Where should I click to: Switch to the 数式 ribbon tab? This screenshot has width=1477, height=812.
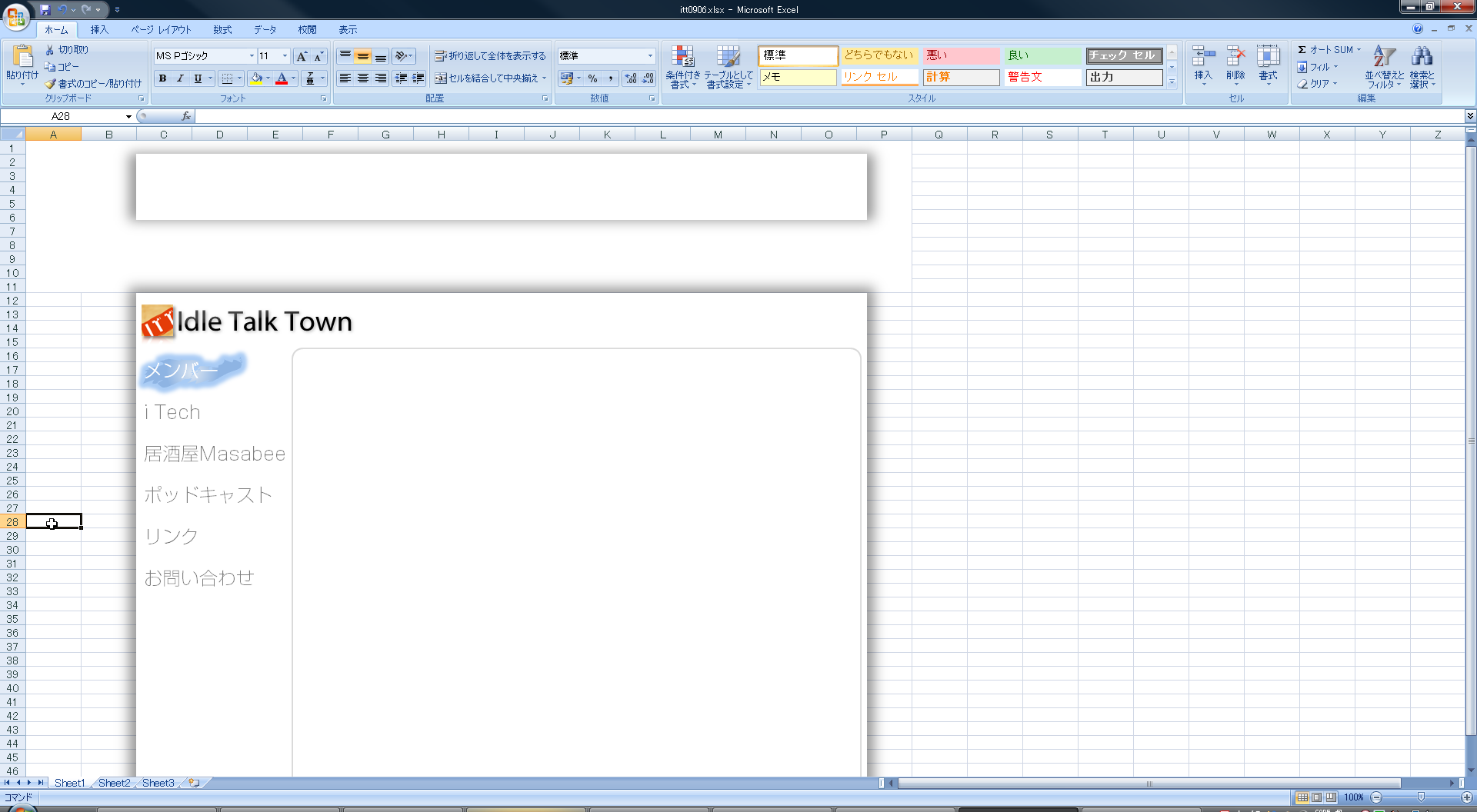(x=222, y=29)
